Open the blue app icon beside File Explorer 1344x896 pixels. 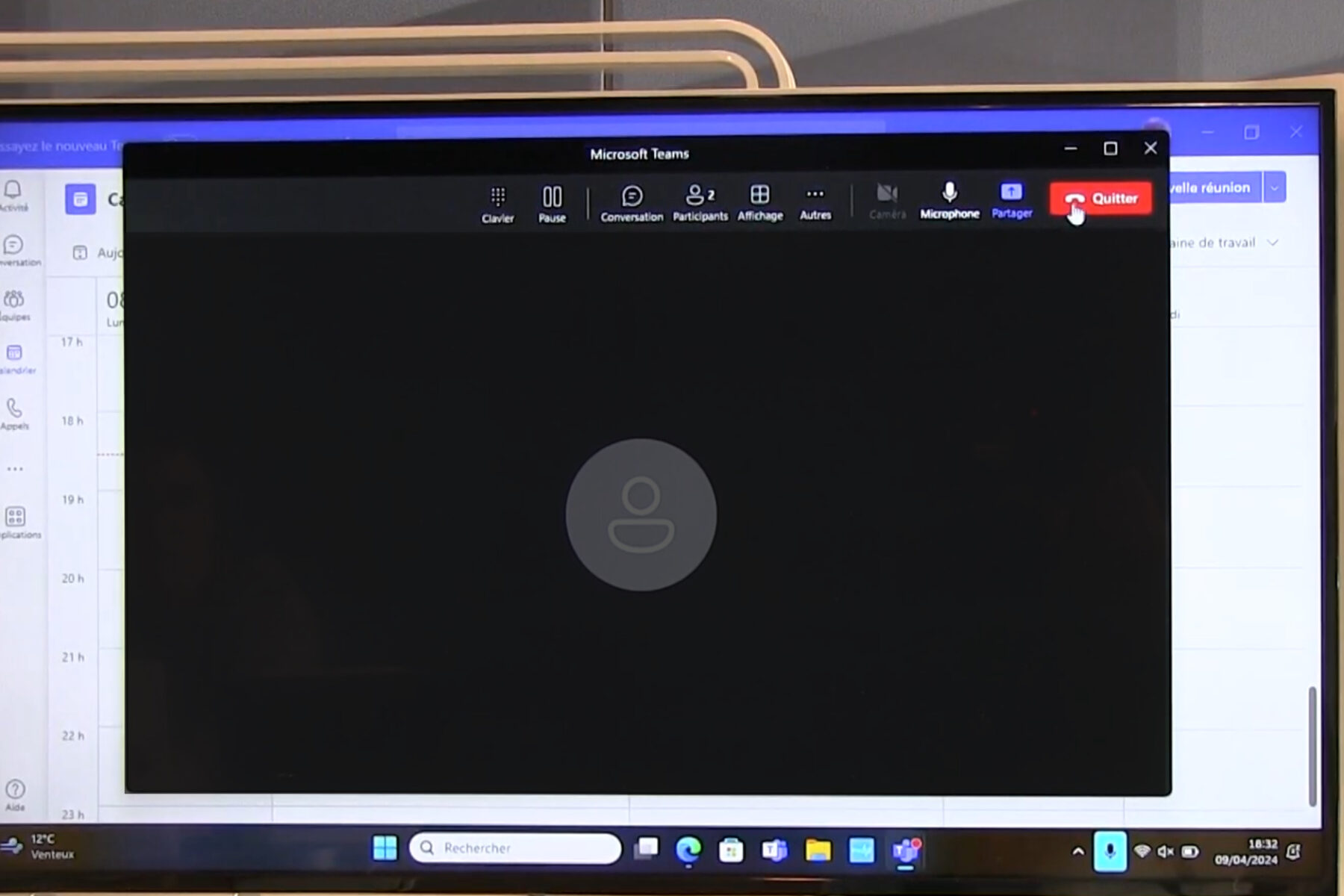861,850
